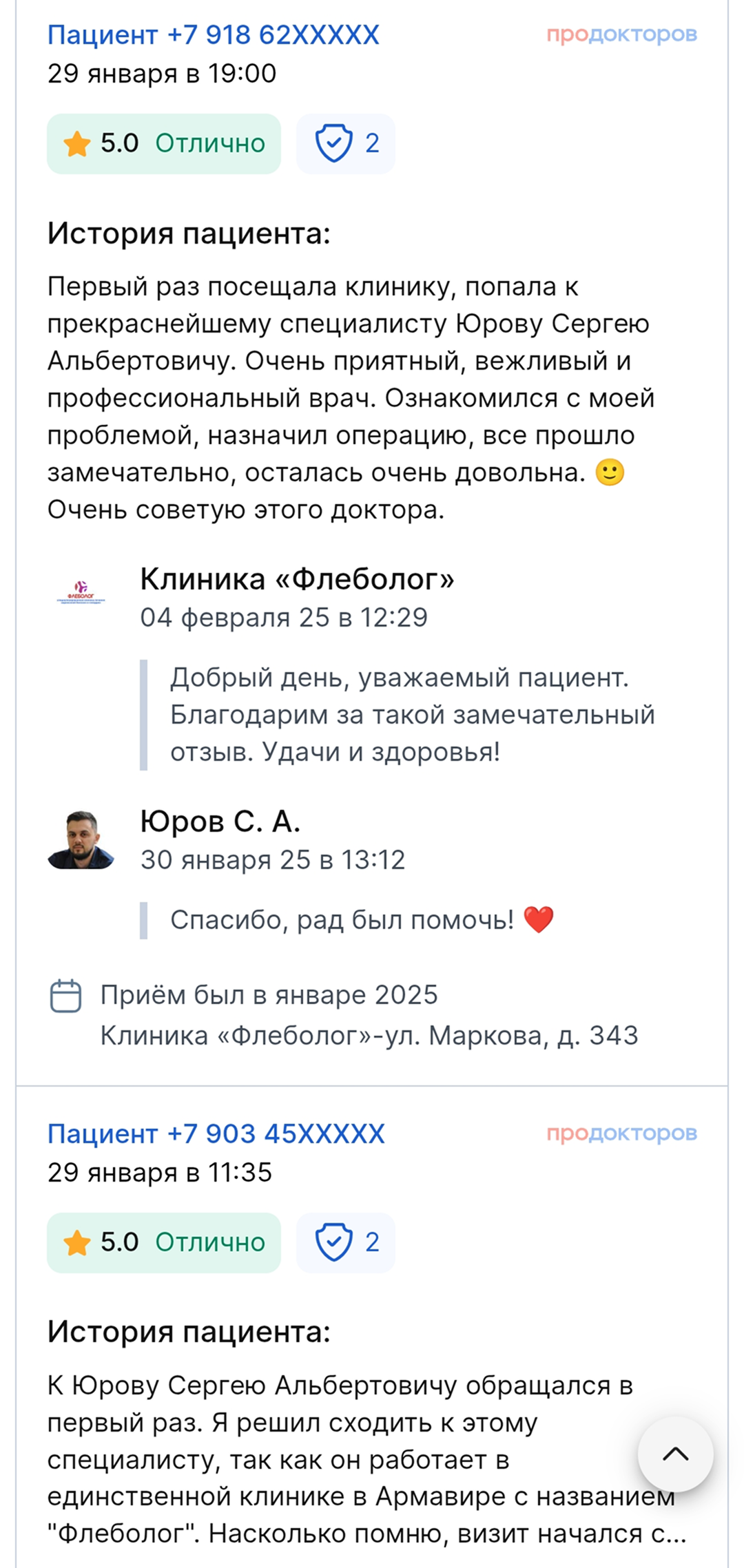The width and height of the screenshot is (744, 1568).
Task: Click the ПроДокторов logo in first review
Action: [621, 34]
